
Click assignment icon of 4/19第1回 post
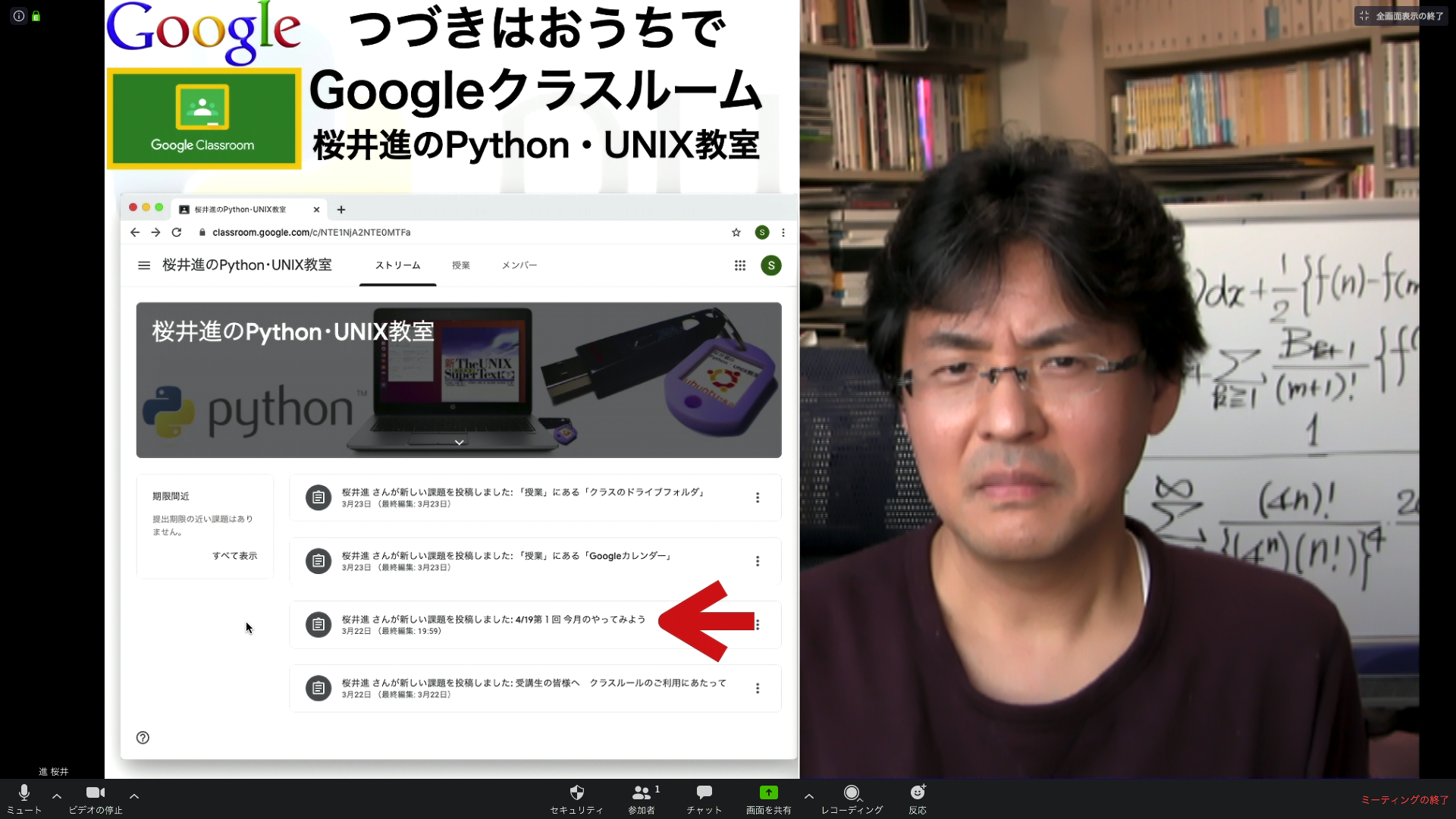coord(318,625)
